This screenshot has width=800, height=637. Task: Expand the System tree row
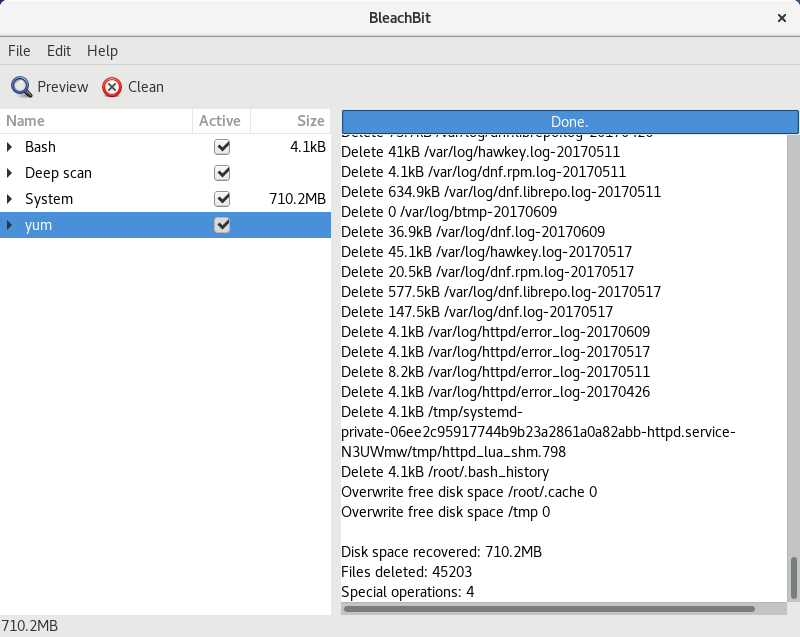tap(9, 199)
